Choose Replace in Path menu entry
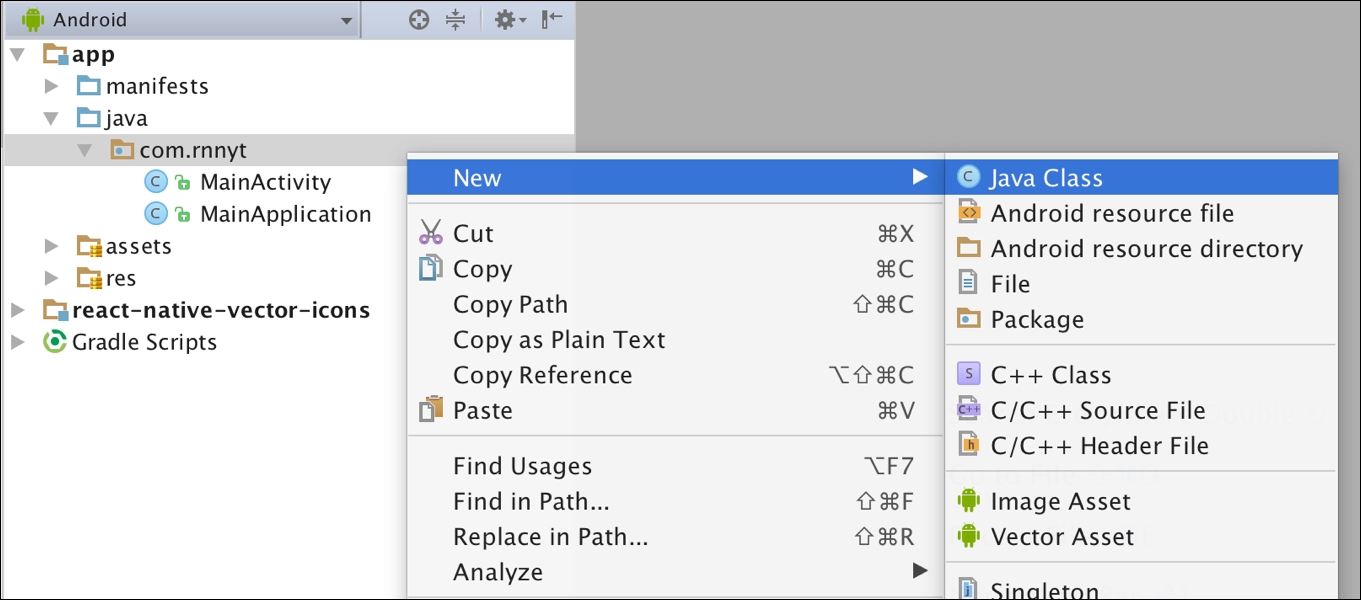 (675, 537)
